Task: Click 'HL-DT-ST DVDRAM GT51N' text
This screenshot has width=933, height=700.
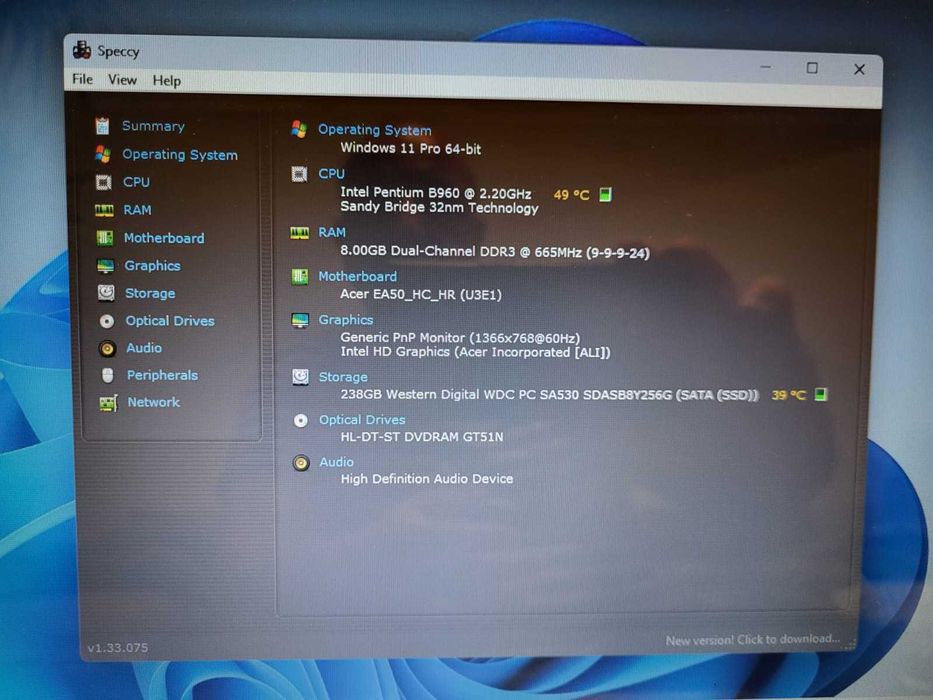Action: click(422, 436)
